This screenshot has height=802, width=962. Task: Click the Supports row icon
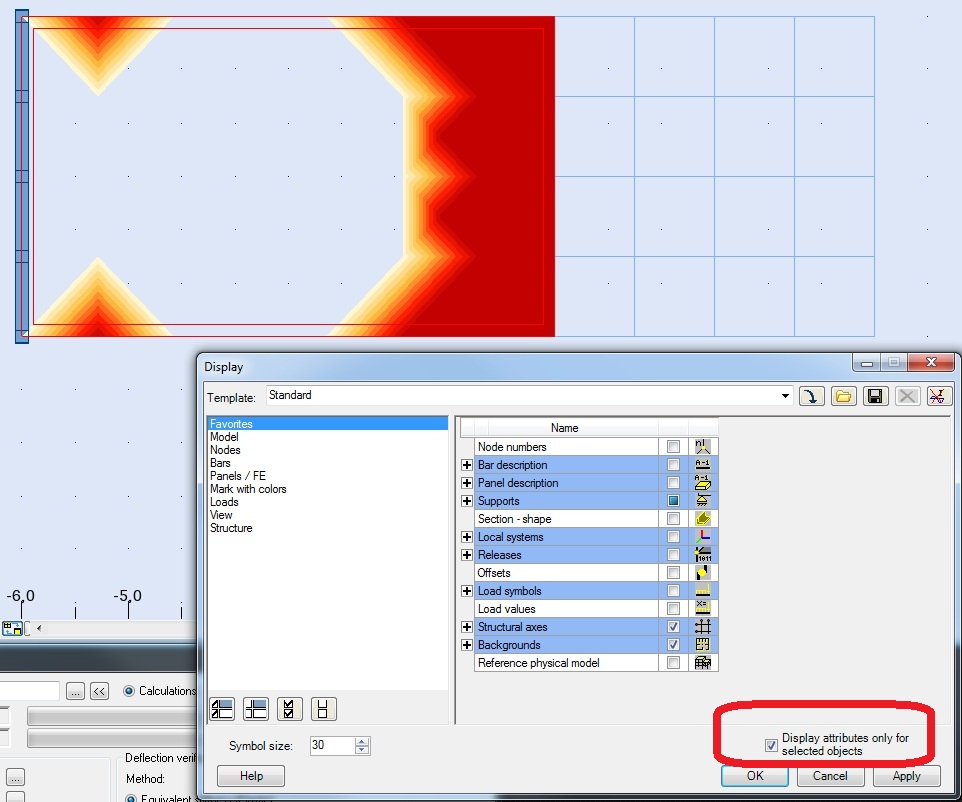(702, 501)
